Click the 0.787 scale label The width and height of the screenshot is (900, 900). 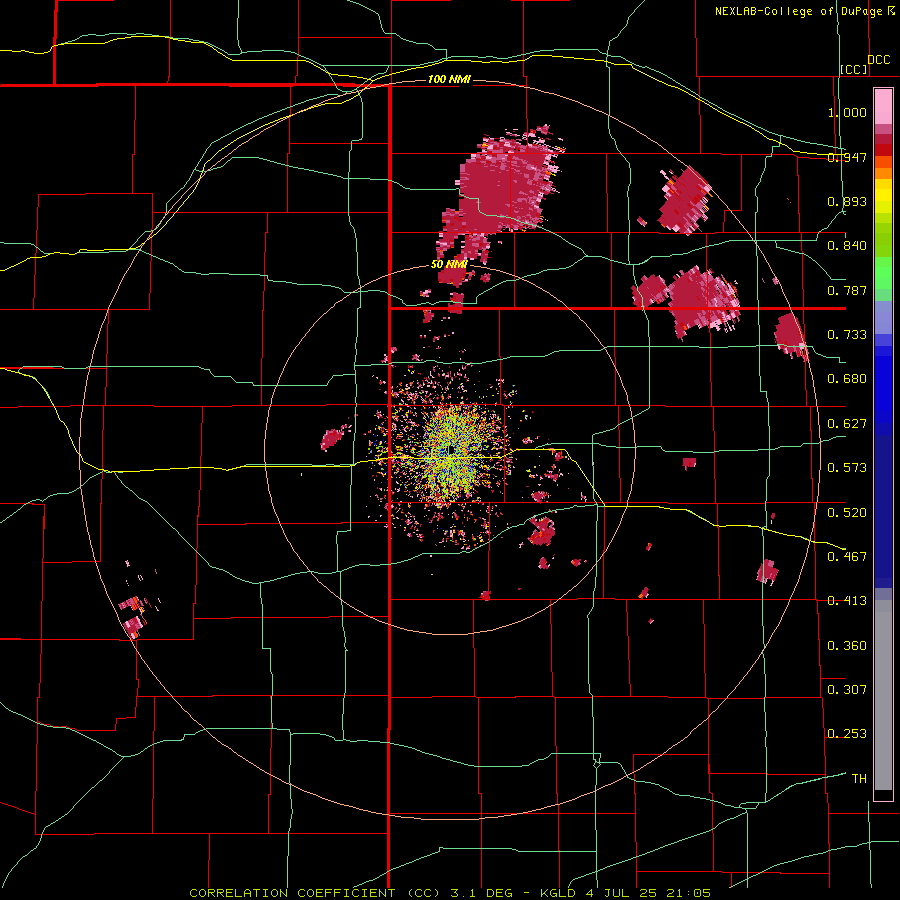[x=847, y=290]
